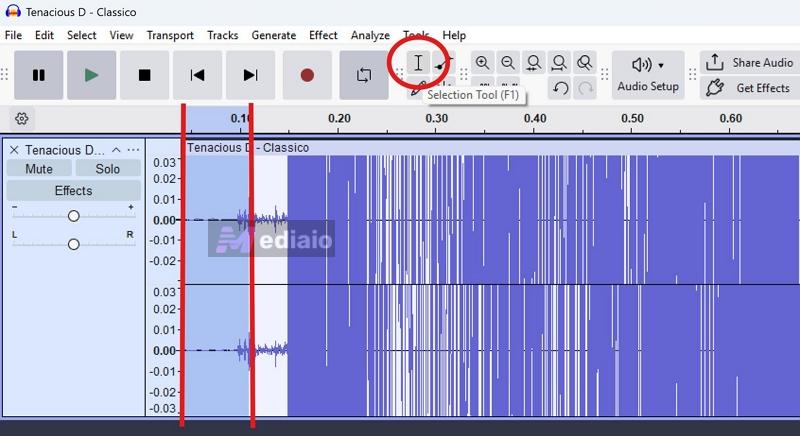The width and height of the screenshot is (800, 436).
Task: Open the Analyze menu
Action: pos(370,35)
